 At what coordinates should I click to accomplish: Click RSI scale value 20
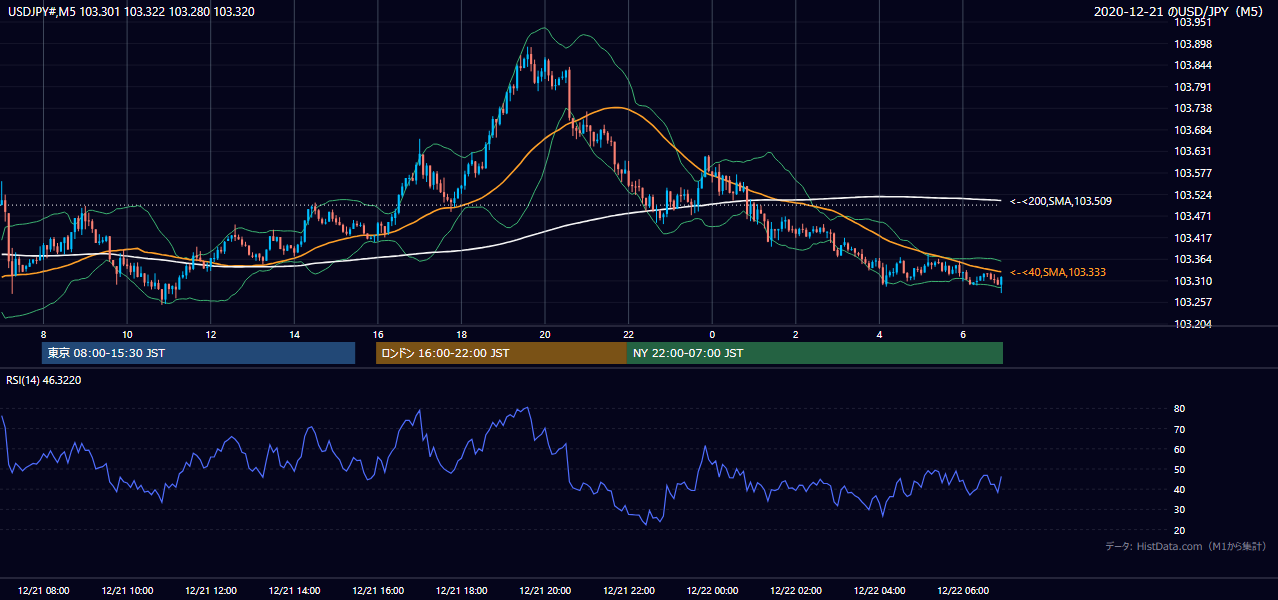(1180, 530)
